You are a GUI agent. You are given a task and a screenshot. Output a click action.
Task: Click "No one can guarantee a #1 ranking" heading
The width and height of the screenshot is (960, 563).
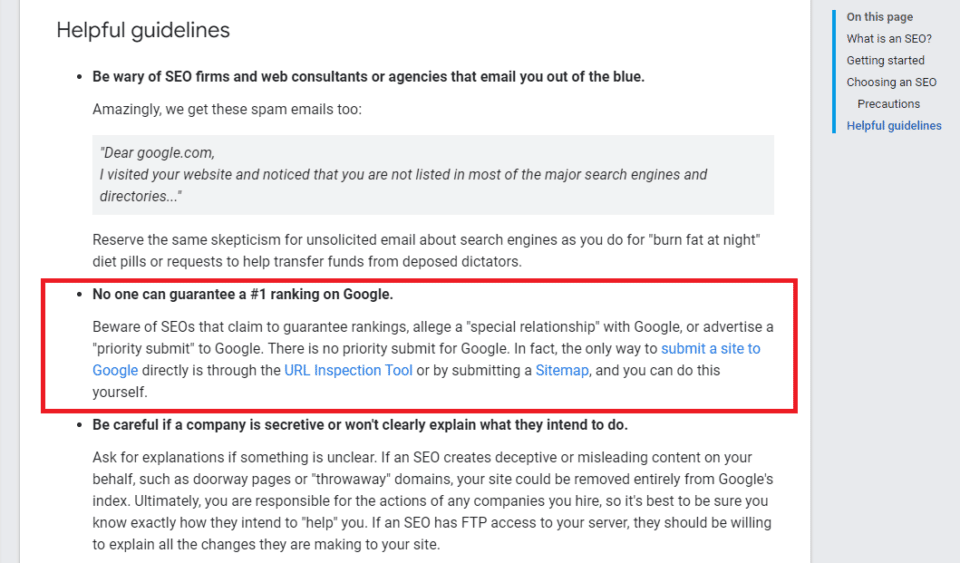point(242,294)
